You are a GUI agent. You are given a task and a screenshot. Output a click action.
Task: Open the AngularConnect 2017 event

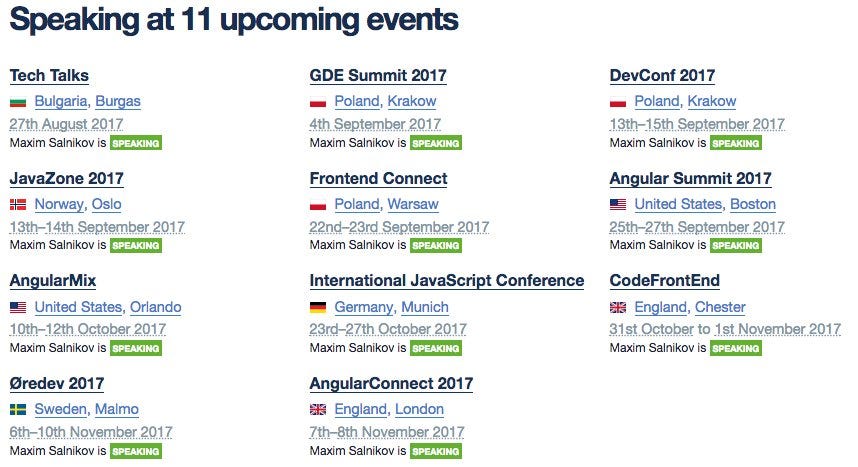(391, 384)
